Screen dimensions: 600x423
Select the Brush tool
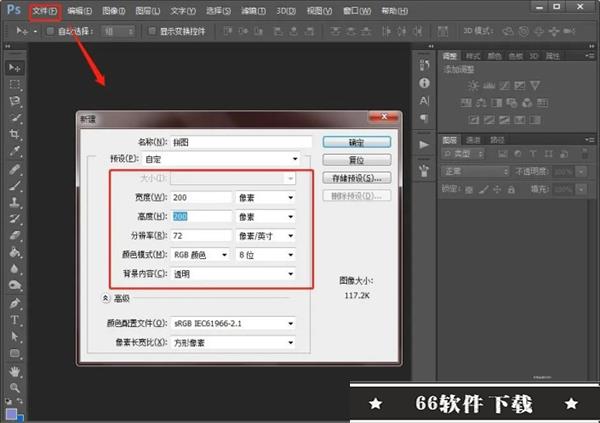click(15, 186)
